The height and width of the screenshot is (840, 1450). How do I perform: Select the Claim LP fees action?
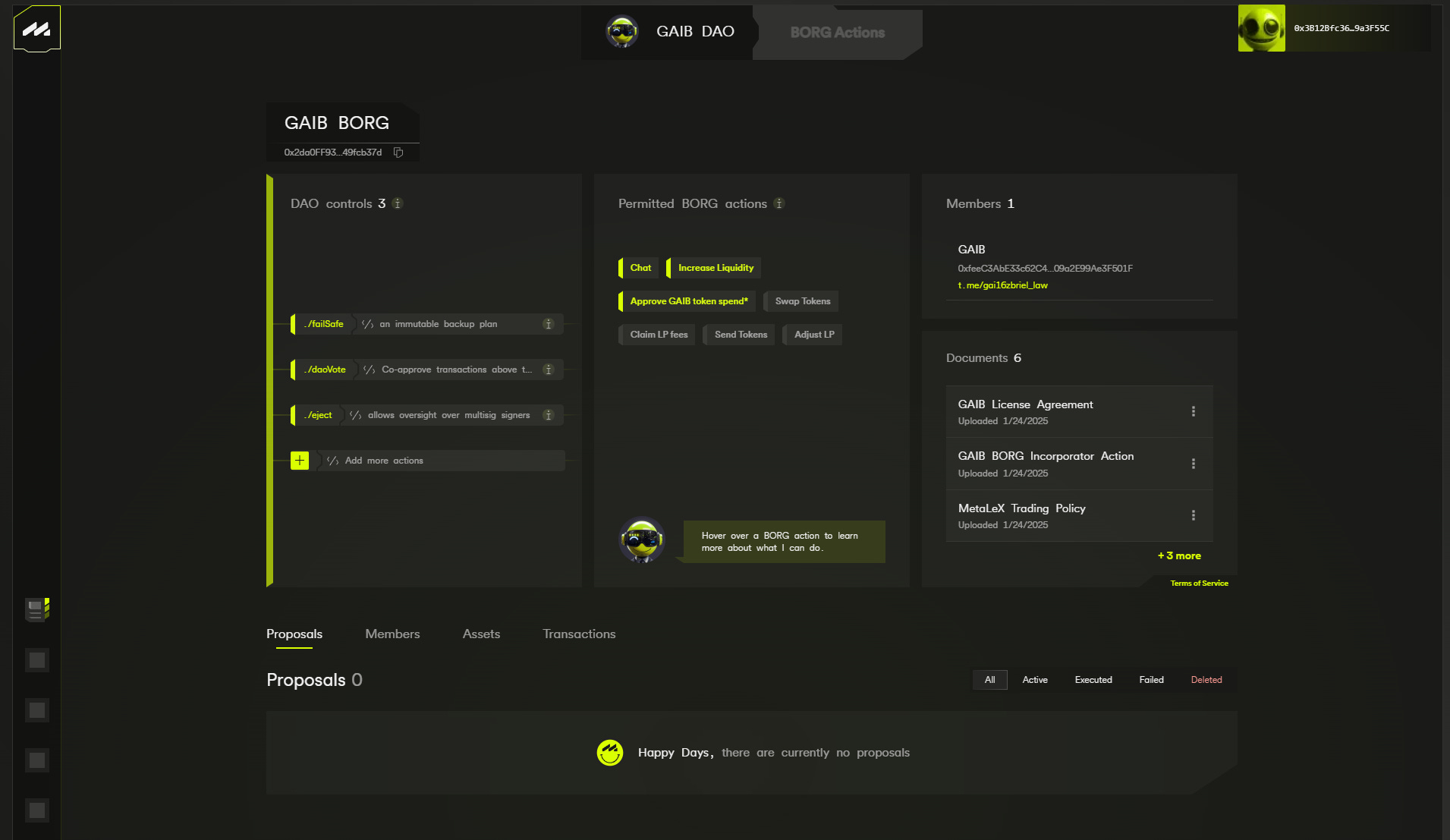(x=657, y=335)
